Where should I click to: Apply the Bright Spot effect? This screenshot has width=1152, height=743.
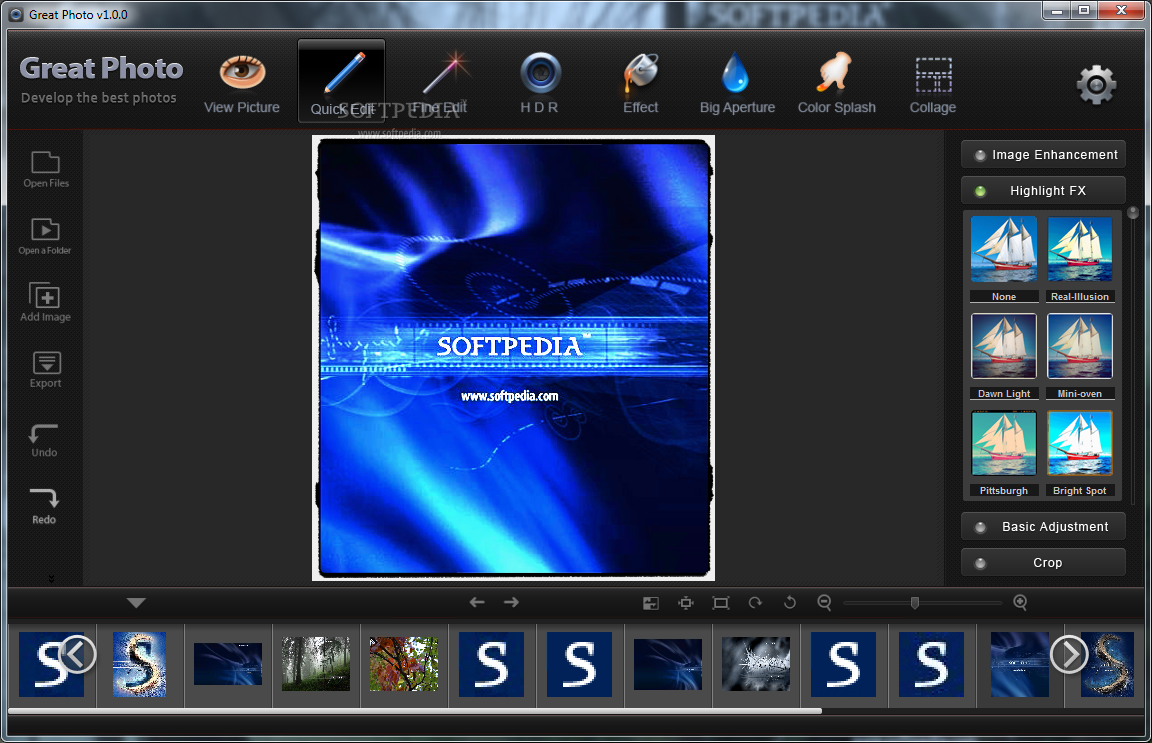1080,443
